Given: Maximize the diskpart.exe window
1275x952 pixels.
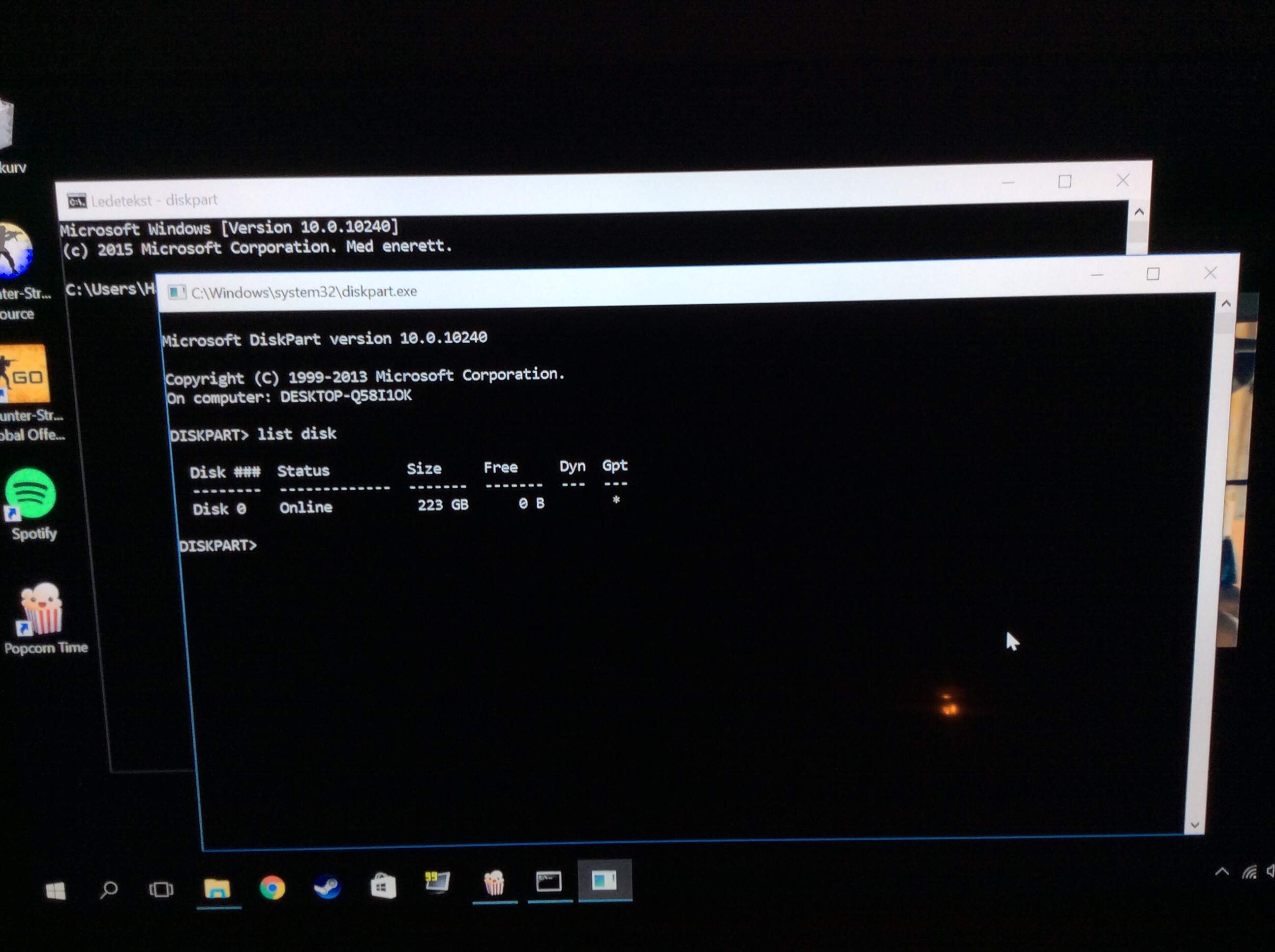Looking at the screenshot, I should tap(1153, 274).
